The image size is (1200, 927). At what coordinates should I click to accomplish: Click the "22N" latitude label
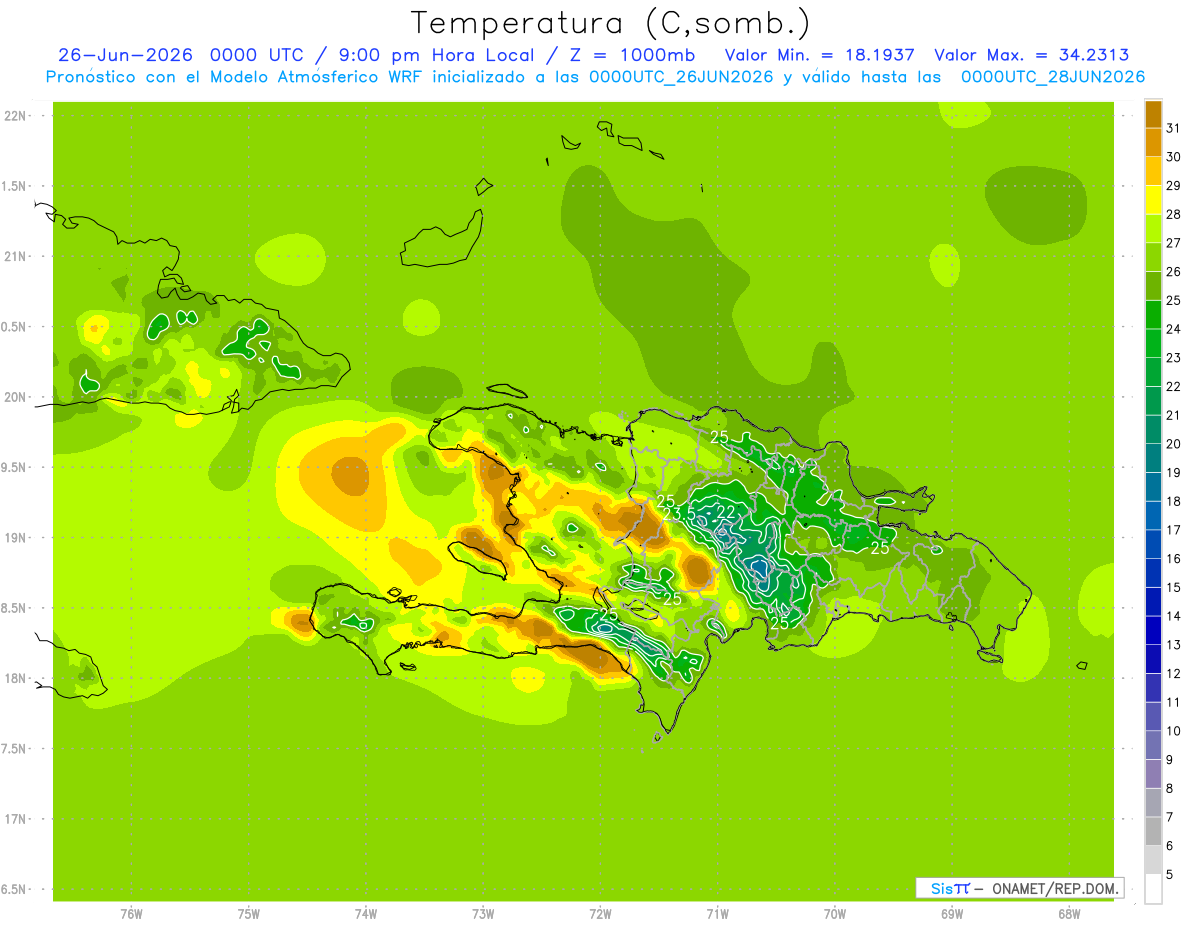(x=15, y=116)
